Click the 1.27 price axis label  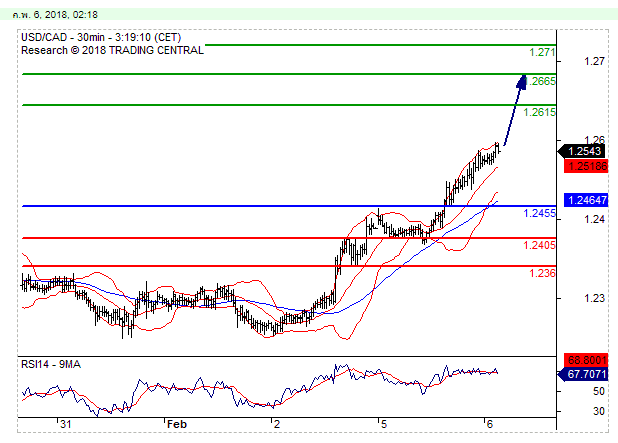point(594,61)
